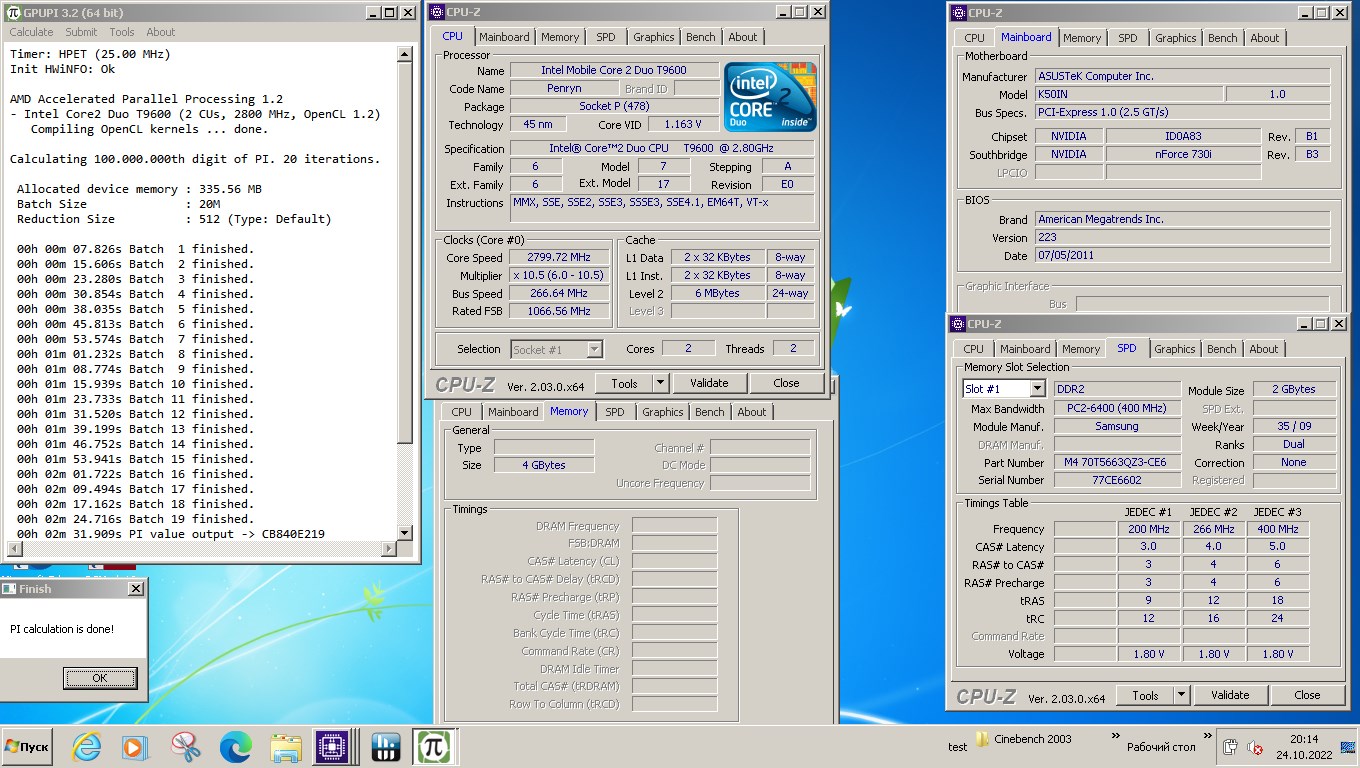Click 'PI calculation is done!' message text
This screenshot has height=768, width=1360.
pos(62,629)
